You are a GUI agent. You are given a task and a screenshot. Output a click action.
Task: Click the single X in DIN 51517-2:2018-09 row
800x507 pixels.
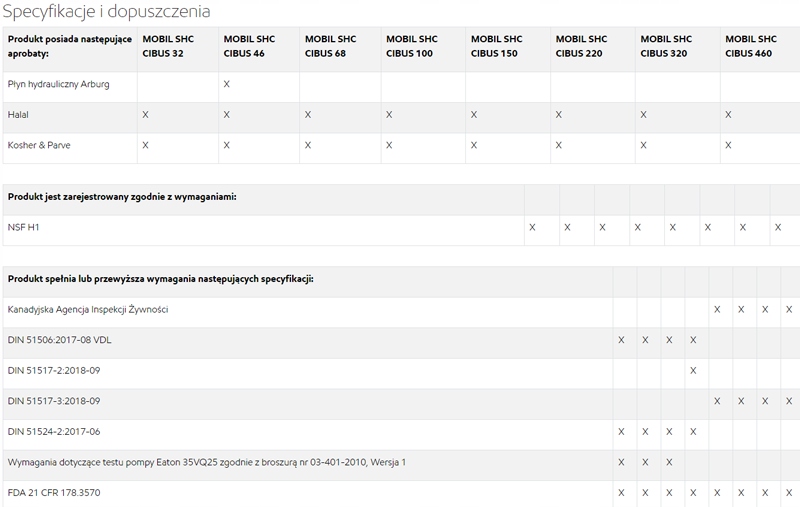[x=693, y=371]
